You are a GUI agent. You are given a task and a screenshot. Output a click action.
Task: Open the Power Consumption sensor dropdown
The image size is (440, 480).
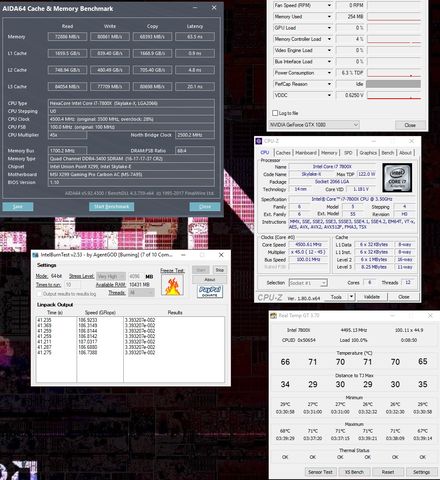pos(329,73)
